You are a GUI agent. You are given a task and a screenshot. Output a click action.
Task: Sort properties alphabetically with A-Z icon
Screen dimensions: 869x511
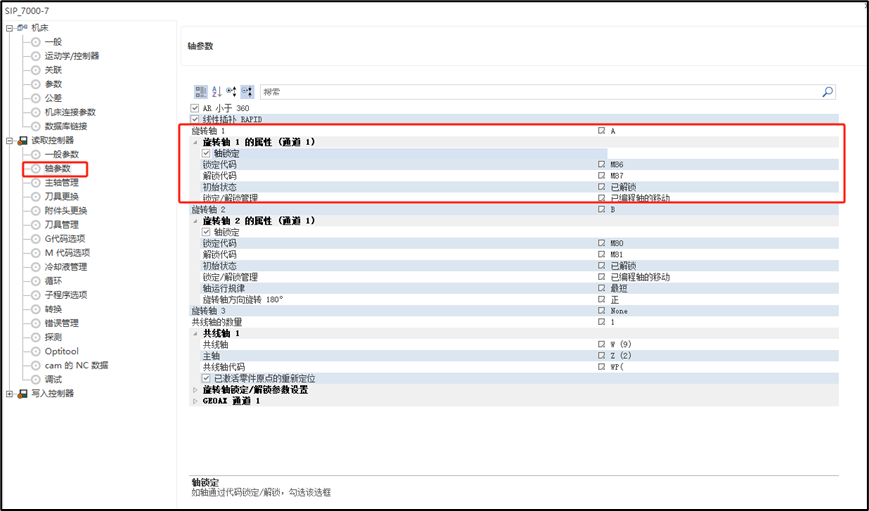tap(217, 92)
